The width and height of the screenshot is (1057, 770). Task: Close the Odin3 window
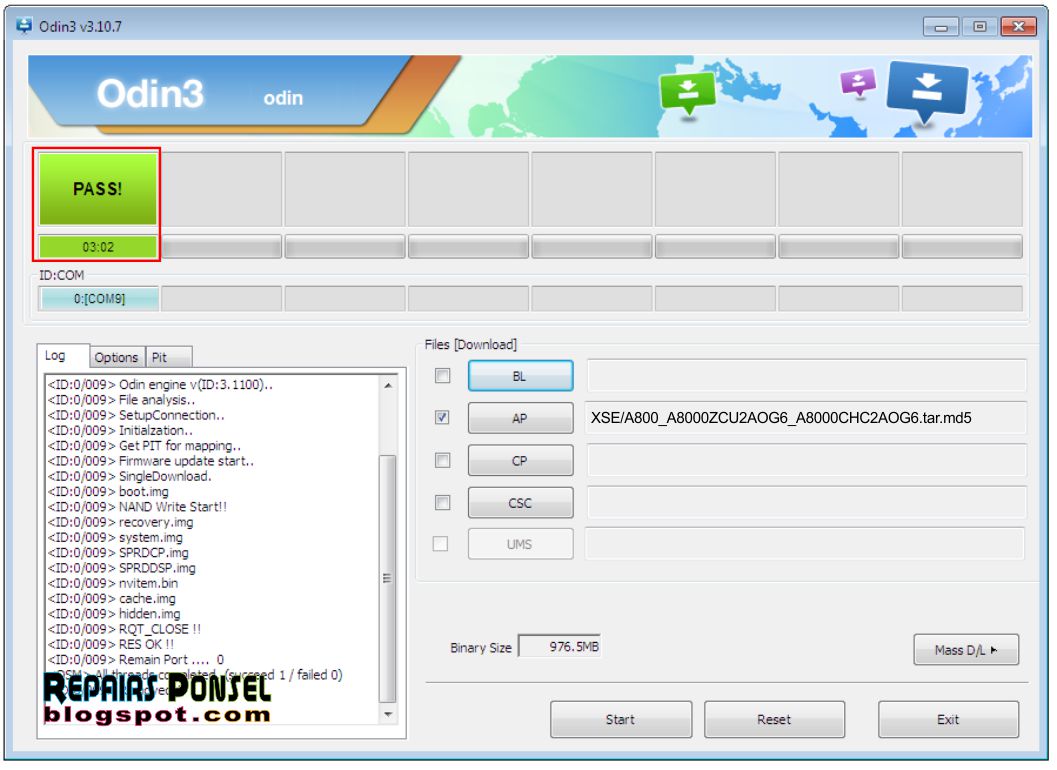[x=1018, y=27]
